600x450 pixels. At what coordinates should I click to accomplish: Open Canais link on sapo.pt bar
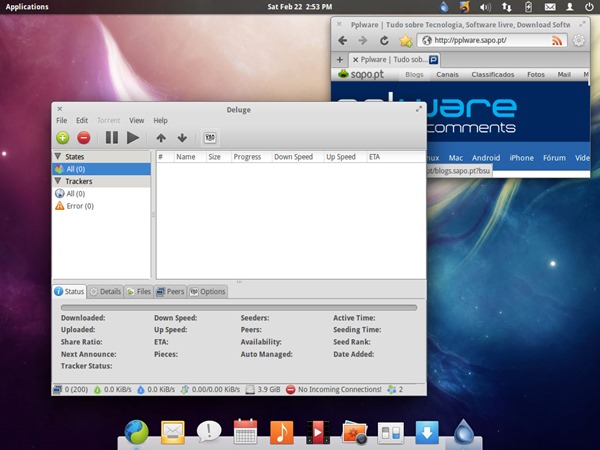click(447, 75)
